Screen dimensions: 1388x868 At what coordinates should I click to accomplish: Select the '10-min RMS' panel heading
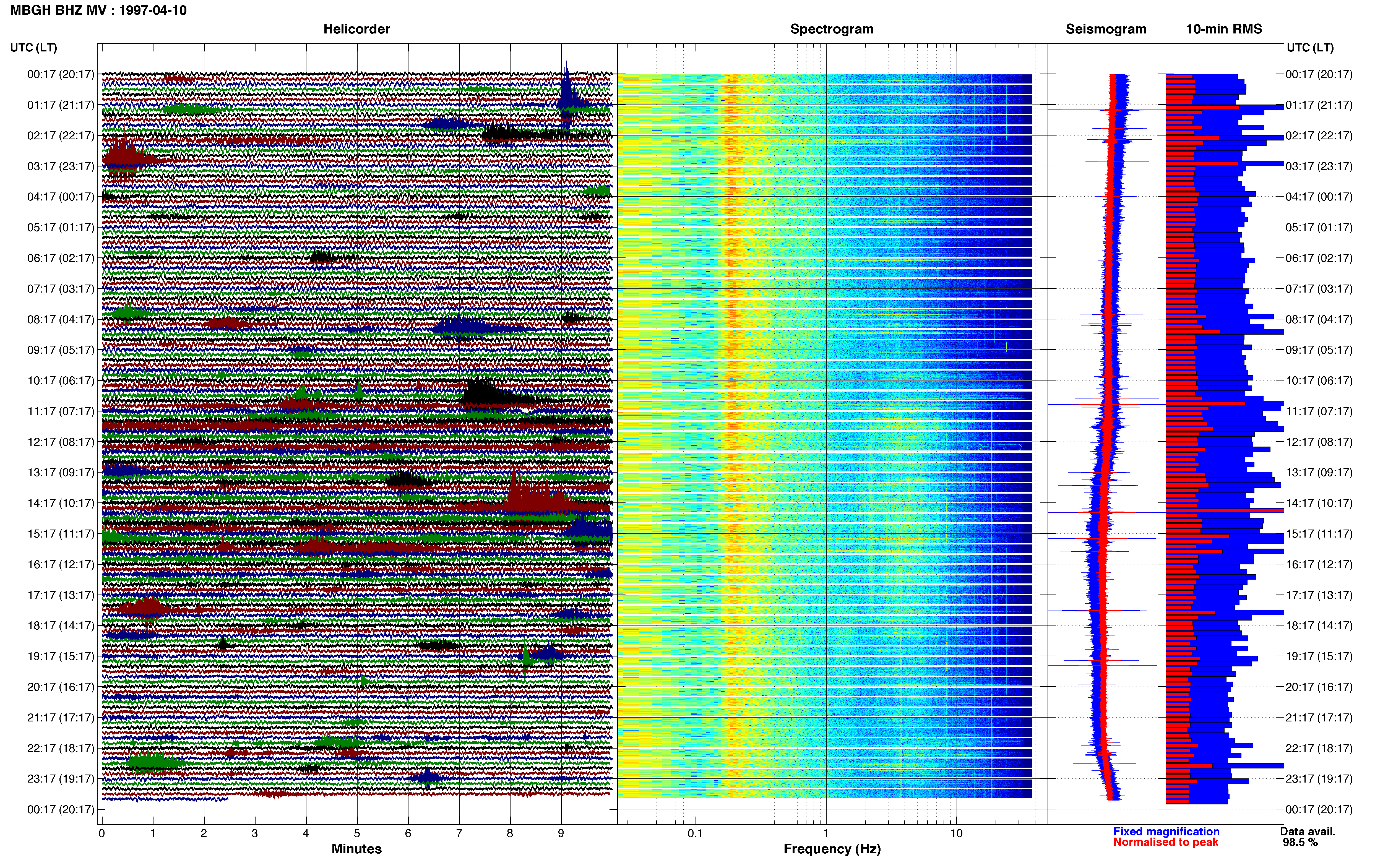click(1224, 29)
